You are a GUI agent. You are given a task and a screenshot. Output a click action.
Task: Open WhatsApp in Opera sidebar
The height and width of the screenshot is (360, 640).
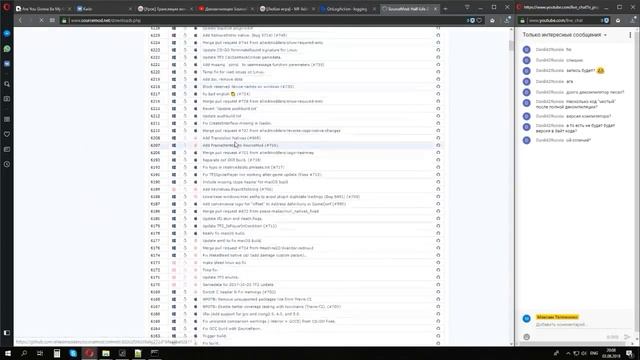(7, 49)
